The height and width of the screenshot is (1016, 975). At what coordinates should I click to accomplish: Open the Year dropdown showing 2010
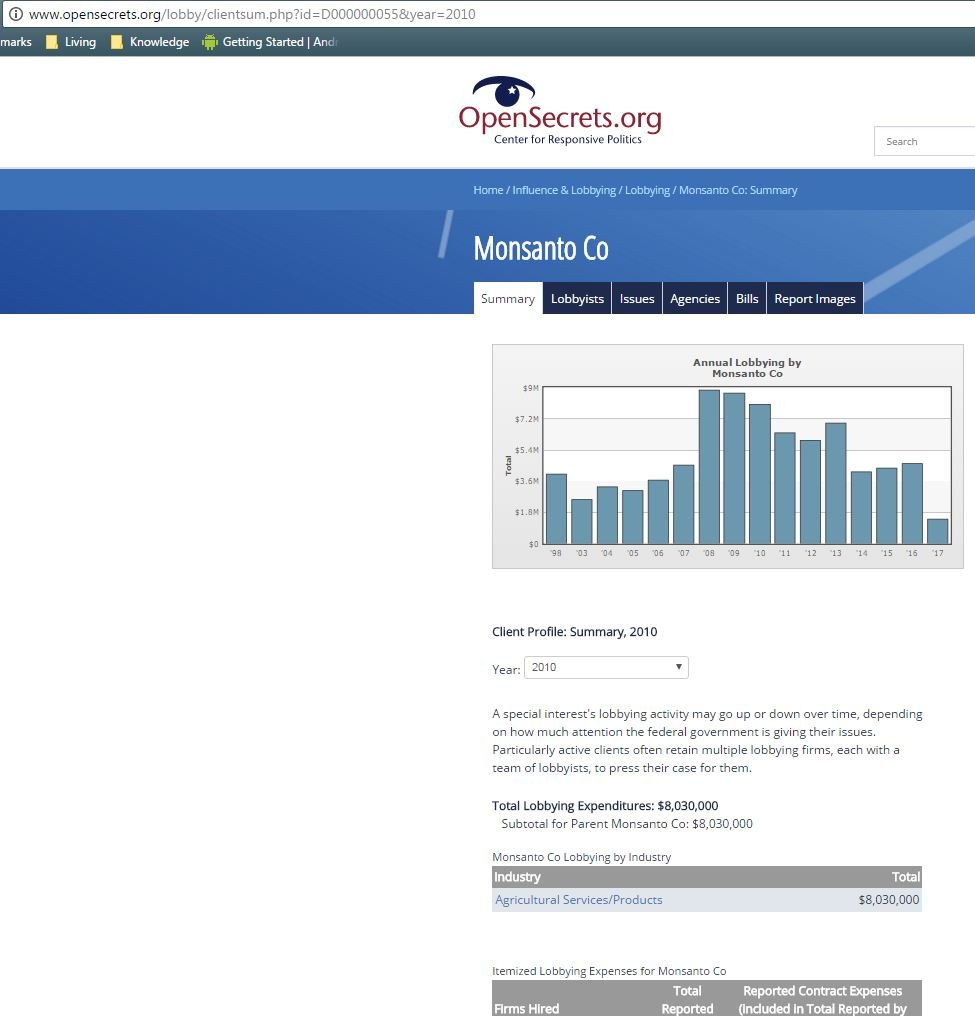click(x=606, y=667)
